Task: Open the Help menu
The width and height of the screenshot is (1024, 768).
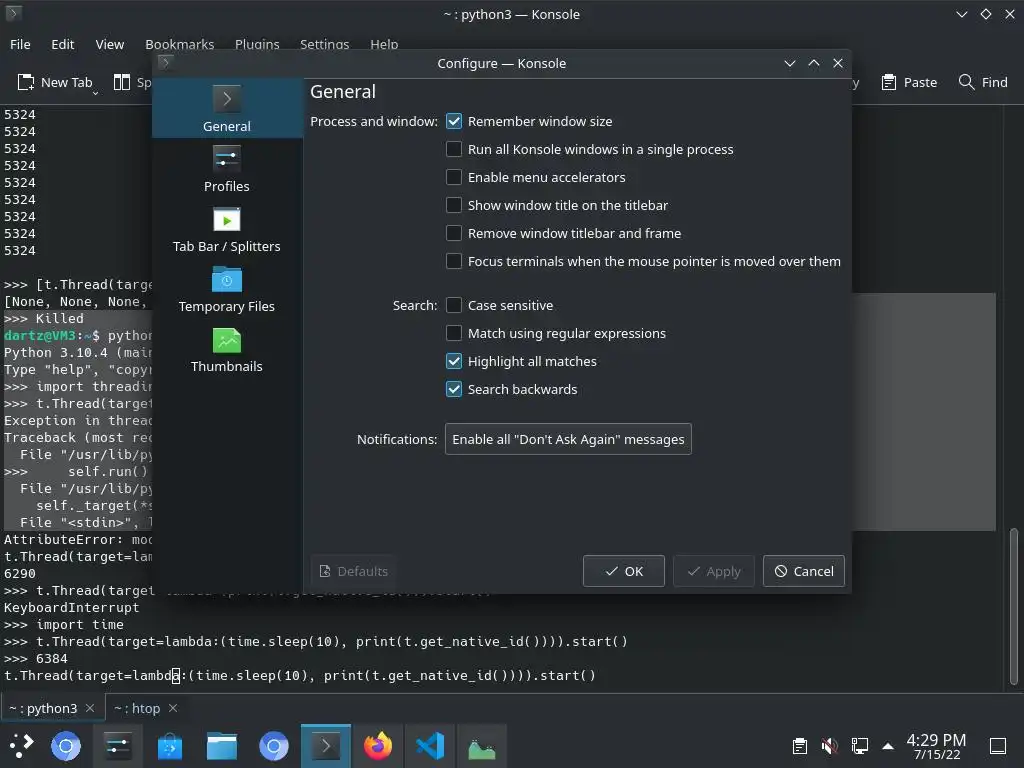Action: [384, 44]
